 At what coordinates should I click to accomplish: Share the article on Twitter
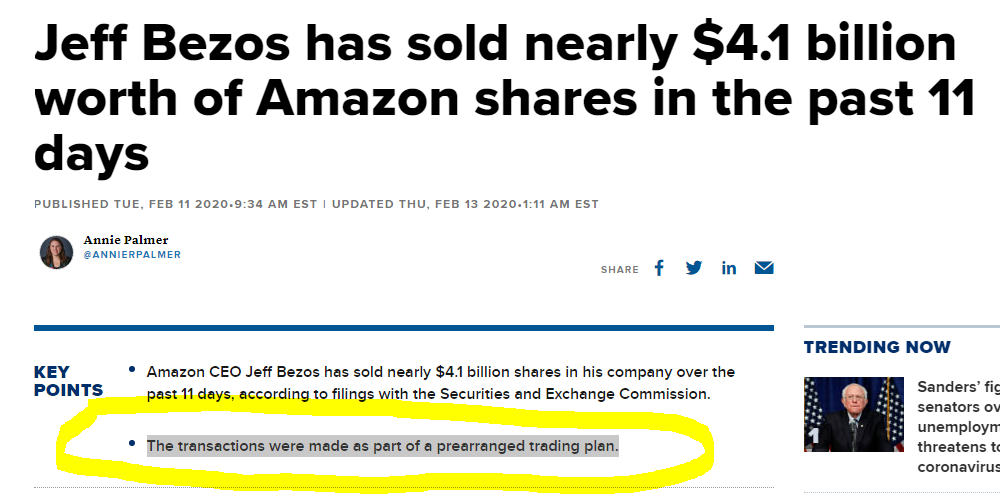(x=694, y=268)
